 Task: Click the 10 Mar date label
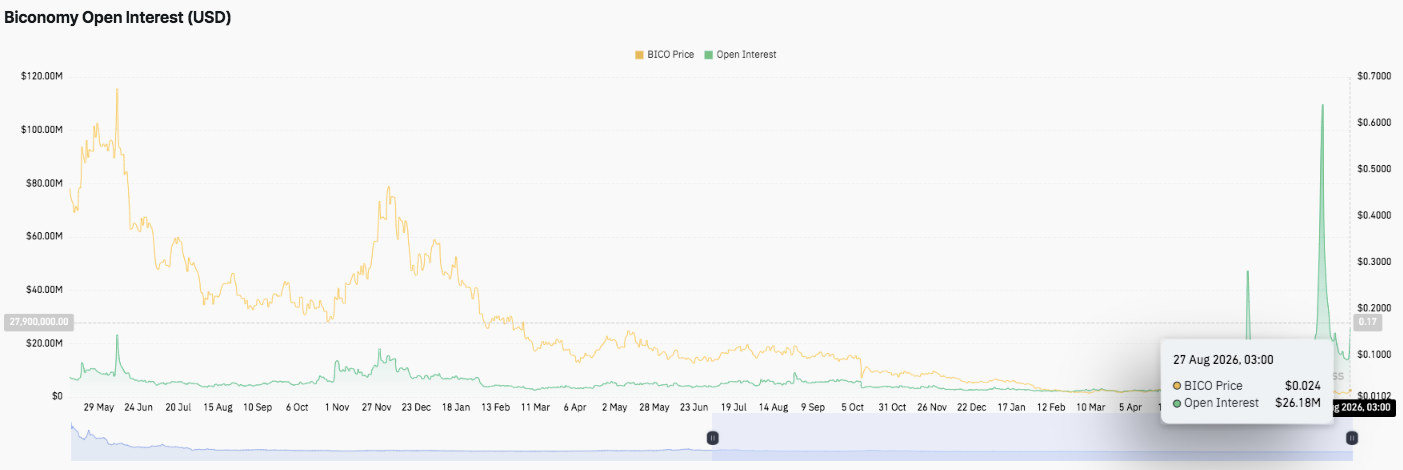[x=1090, y=408]
